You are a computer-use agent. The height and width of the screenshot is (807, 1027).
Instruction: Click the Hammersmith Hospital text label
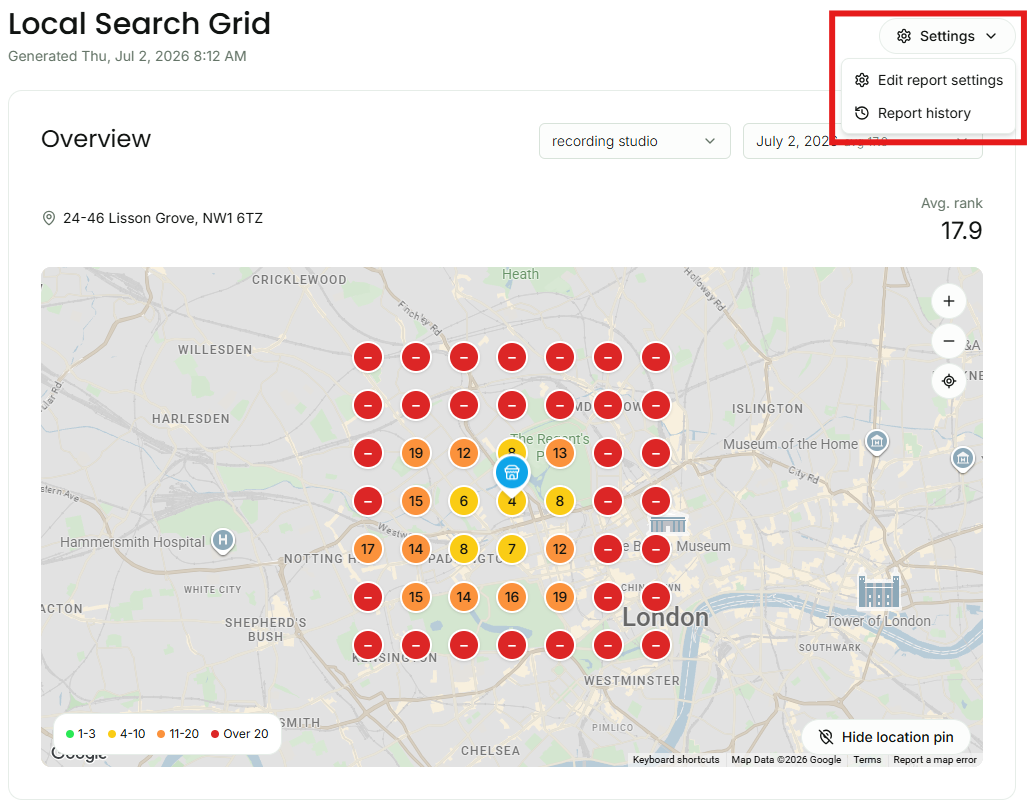coord(132,542)
